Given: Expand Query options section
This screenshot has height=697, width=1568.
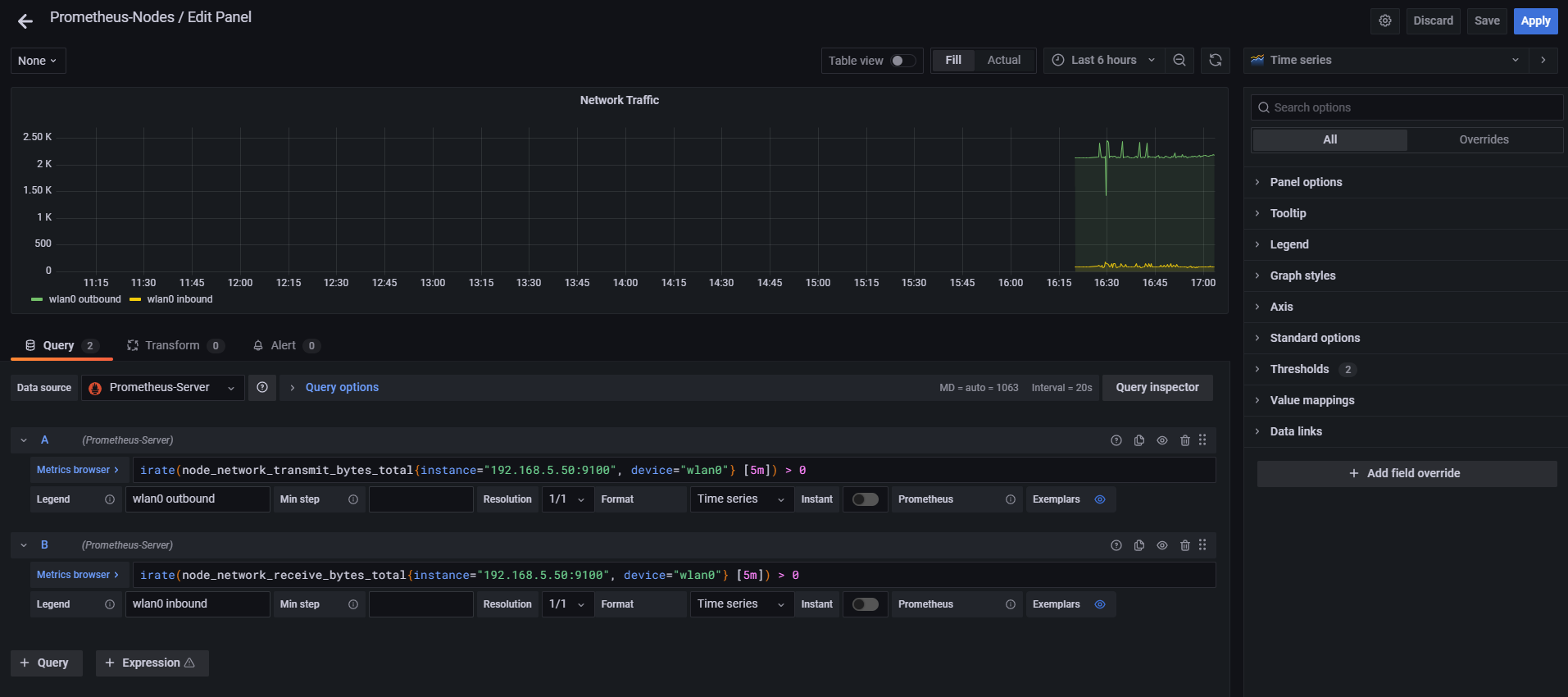Looking at the screenshot, I should [342, 387].
